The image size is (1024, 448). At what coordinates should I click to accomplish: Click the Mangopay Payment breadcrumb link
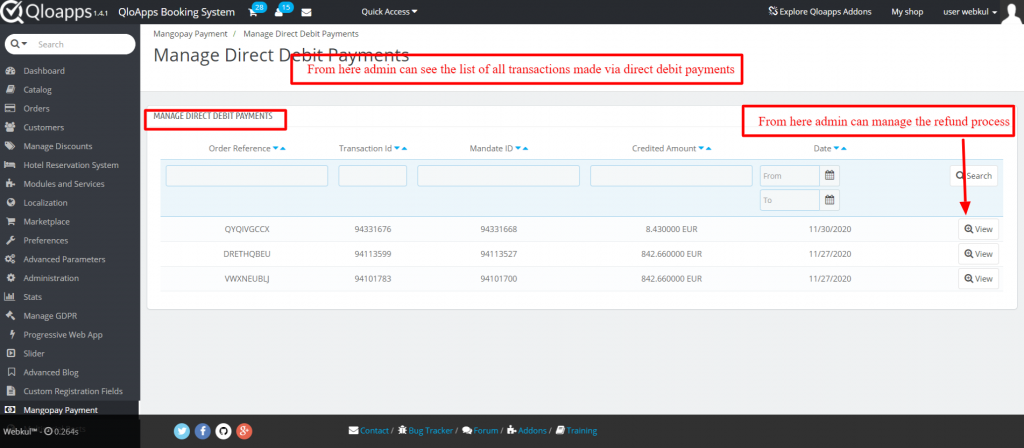(x=190, y=33)
